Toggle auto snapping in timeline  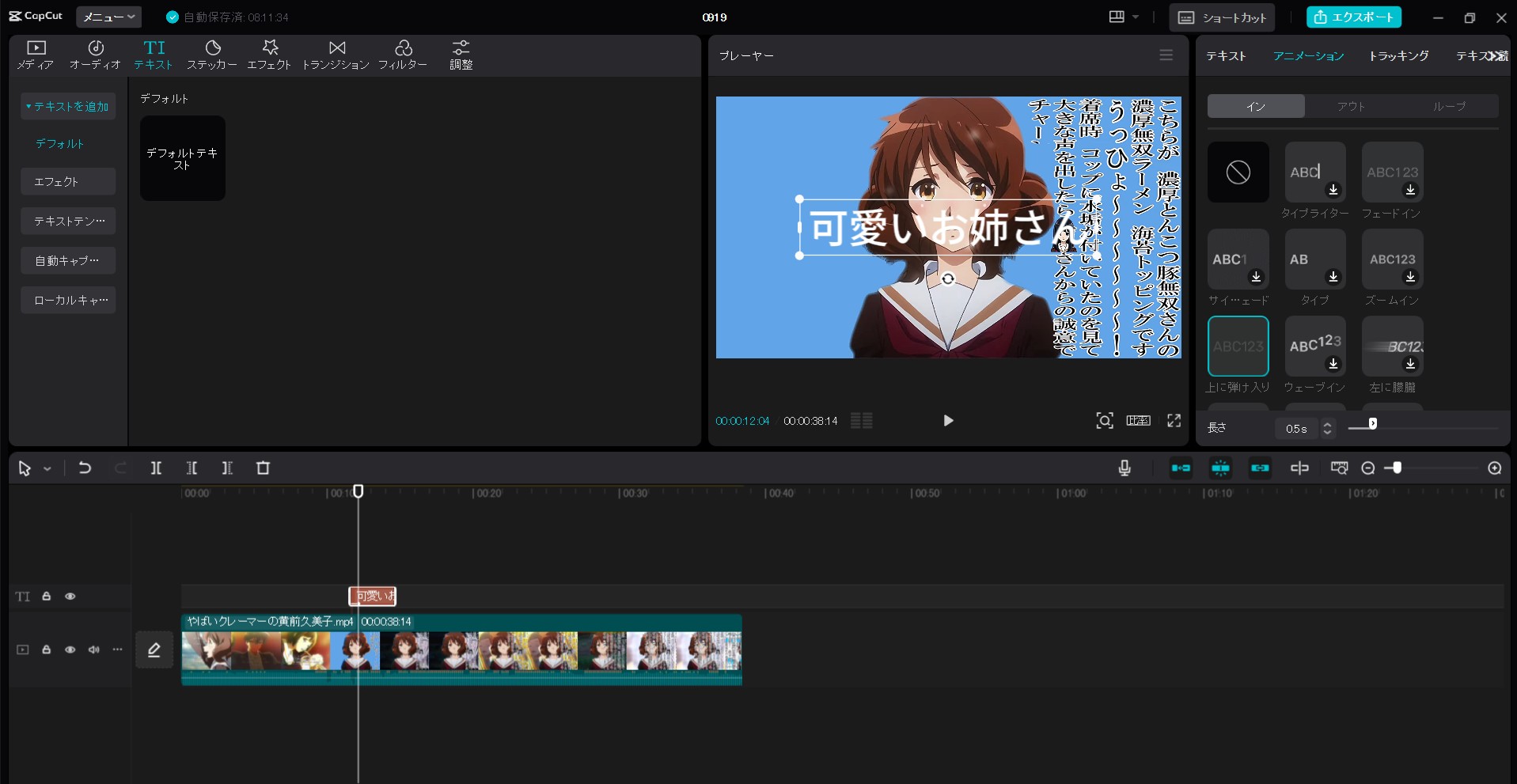[x=1220, y=468]
